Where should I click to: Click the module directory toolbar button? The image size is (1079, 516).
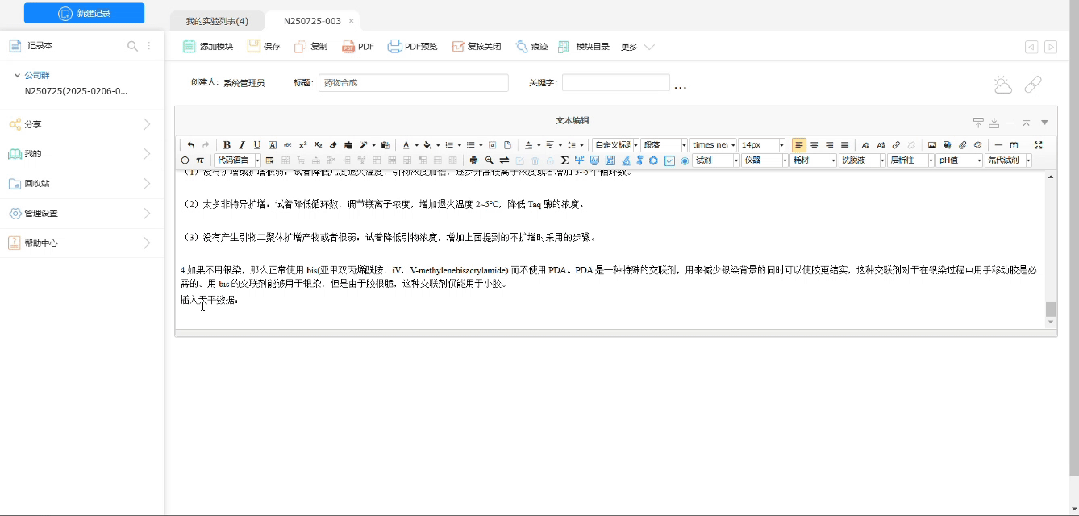[584, 47]
